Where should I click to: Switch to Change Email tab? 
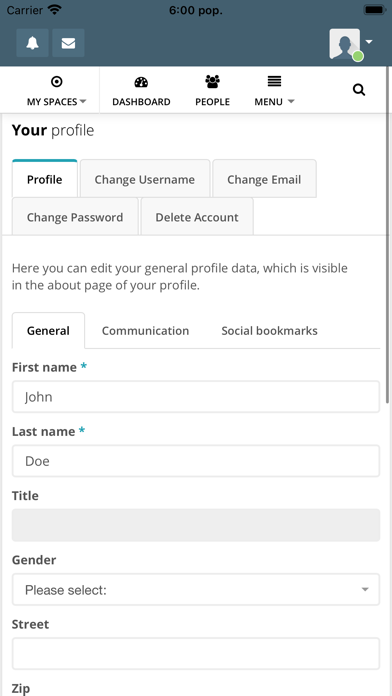pos(264,178)
